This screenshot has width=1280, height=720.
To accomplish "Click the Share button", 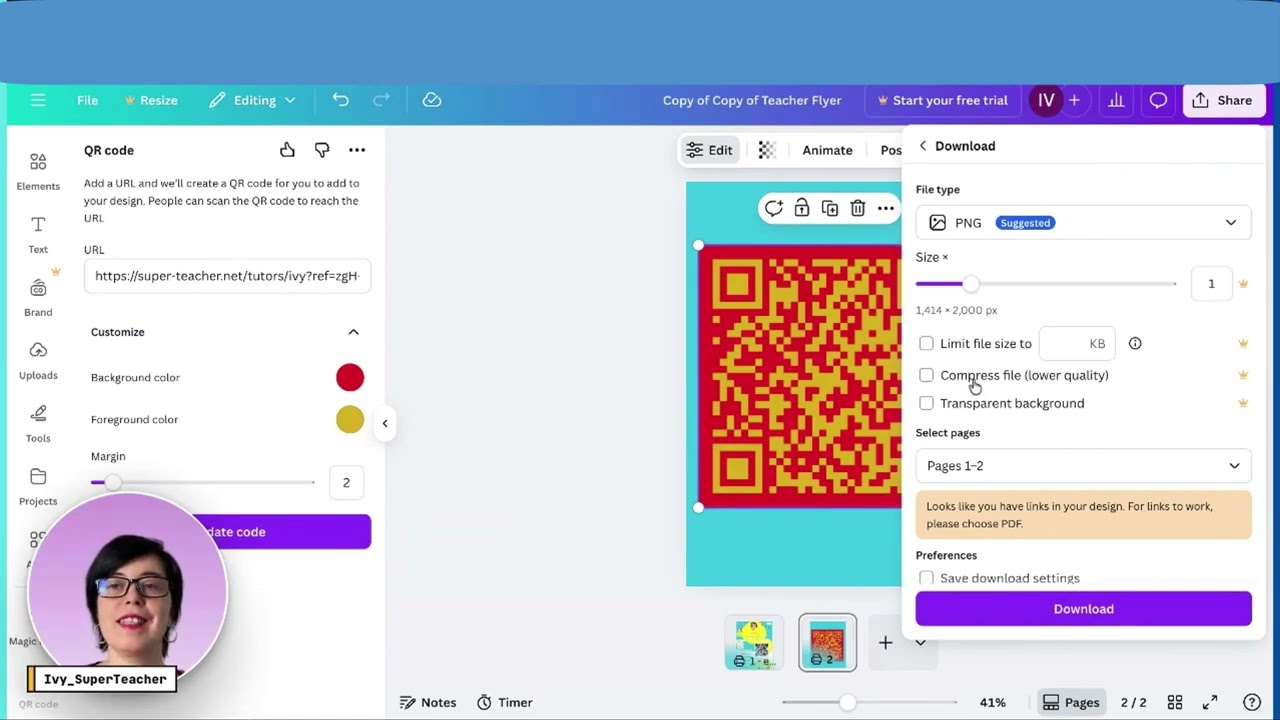I will [x=1223, y=100].
